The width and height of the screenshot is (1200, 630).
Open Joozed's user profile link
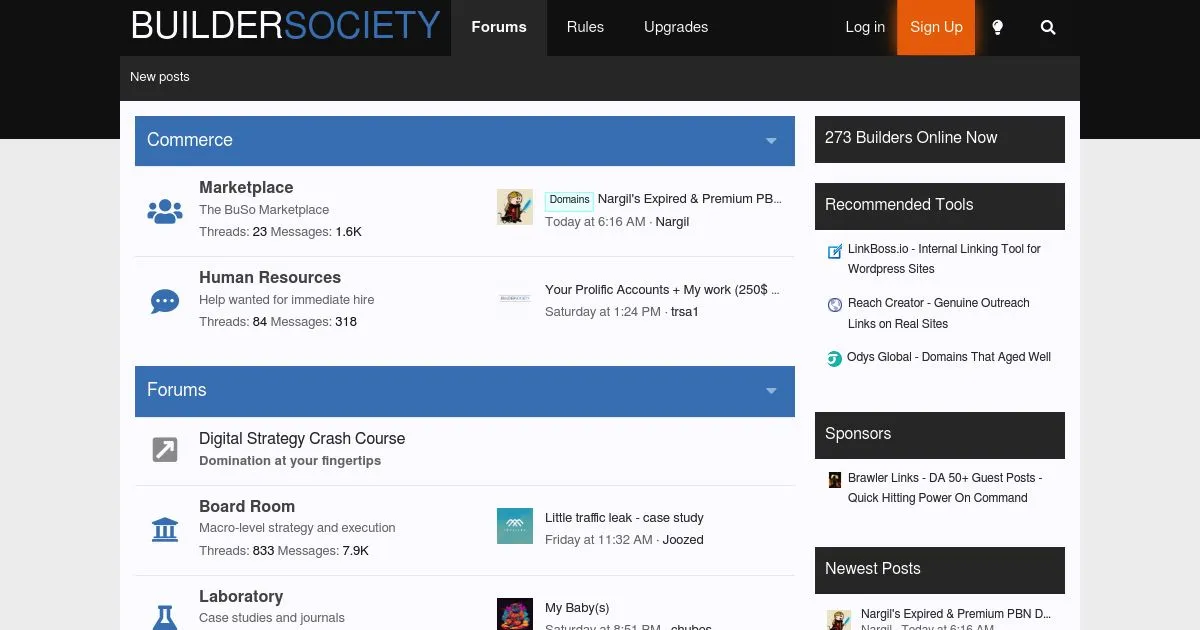683,540
